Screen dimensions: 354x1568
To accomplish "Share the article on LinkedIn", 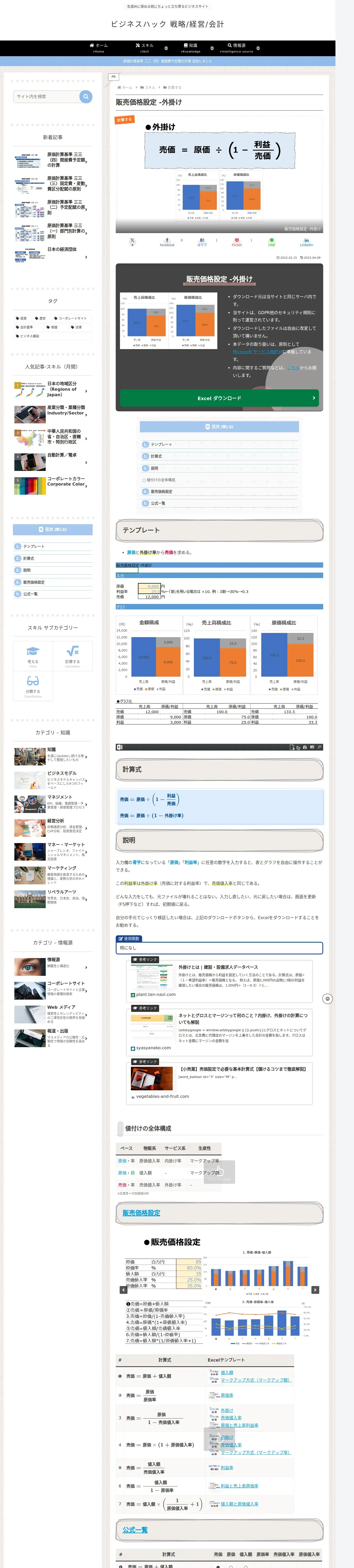I will [306, 242].
